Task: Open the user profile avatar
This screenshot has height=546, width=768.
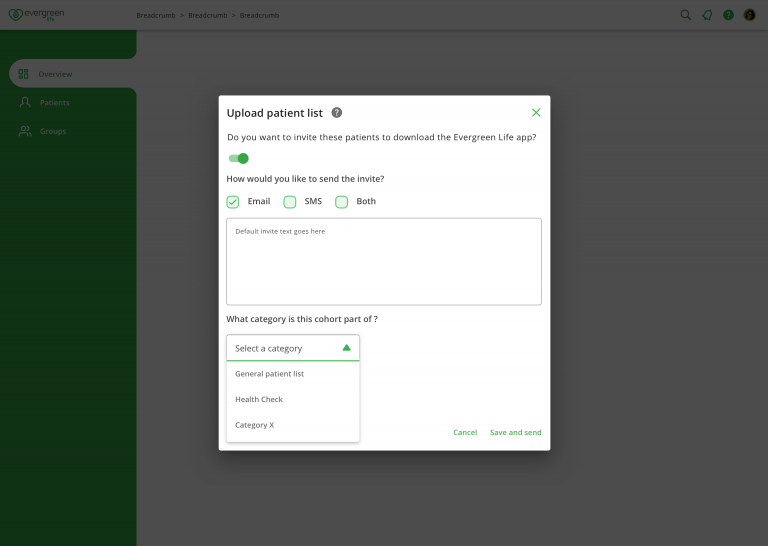Action: [750, 15]
